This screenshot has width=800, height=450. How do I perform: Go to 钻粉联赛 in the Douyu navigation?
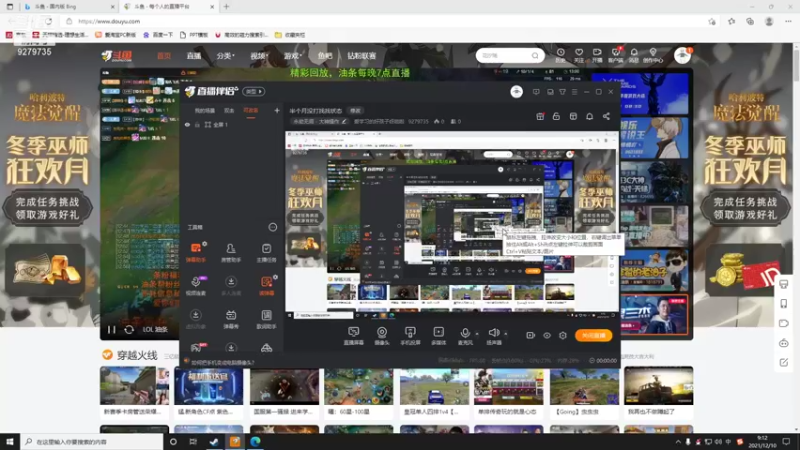(362, 56)
